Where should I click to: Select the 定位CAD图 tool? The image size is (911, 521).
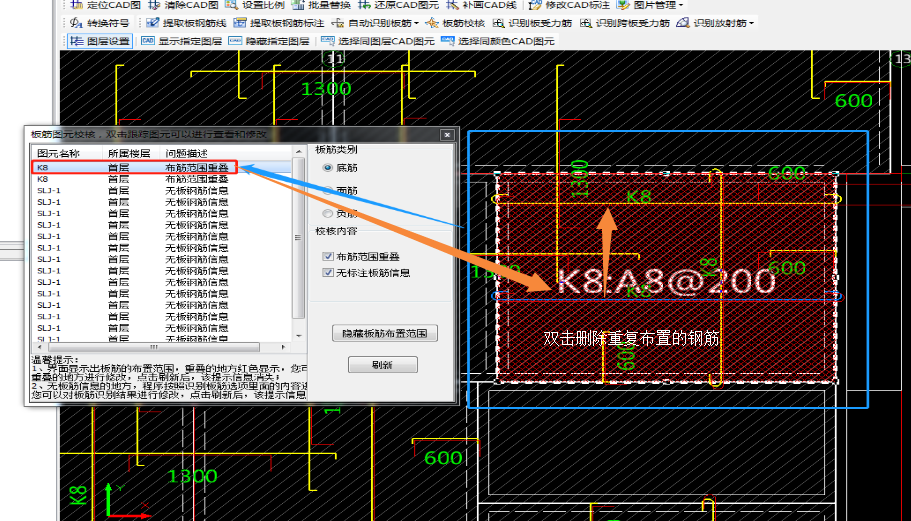pyautogui.click(x=105, y=5)
